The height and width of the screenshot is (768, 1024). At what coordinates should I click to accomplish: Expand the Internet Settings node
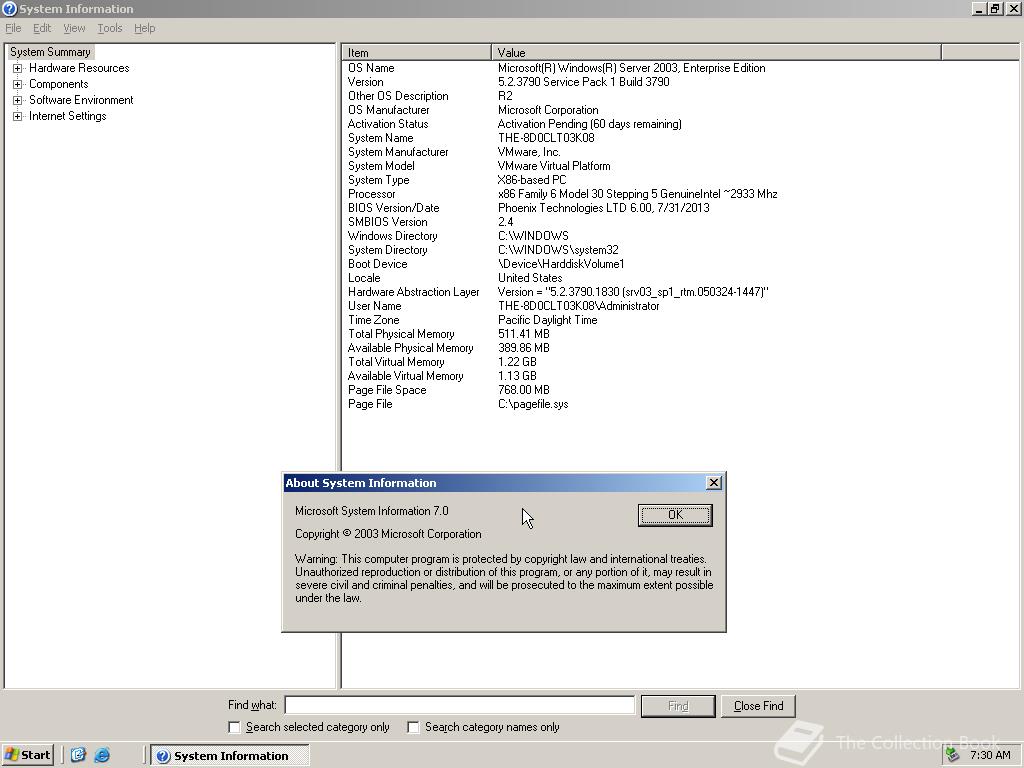pos(18,116)
